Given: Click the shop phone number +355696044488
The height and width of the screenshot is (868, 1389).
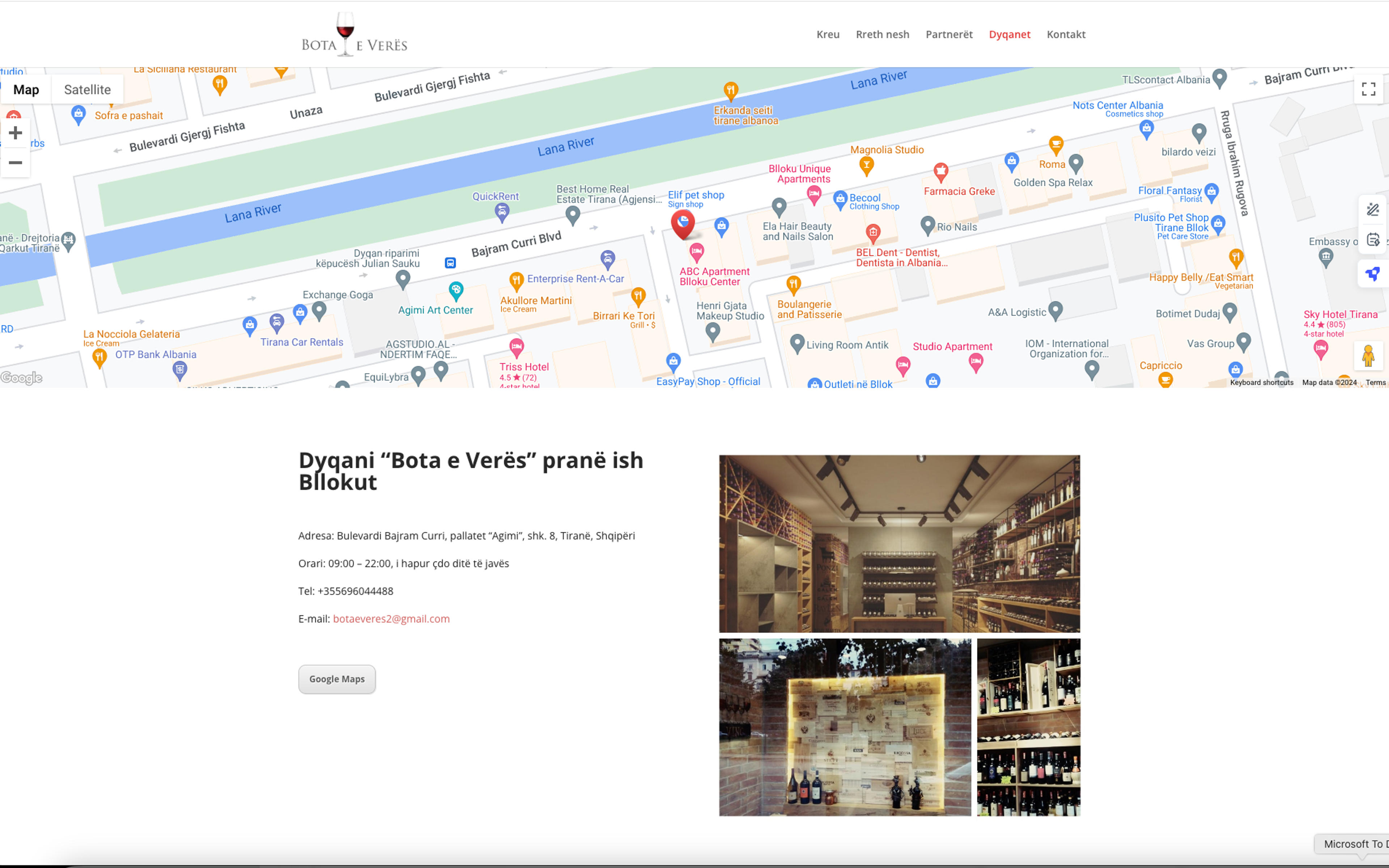Looking at the screenshot, I should point(355,591).
